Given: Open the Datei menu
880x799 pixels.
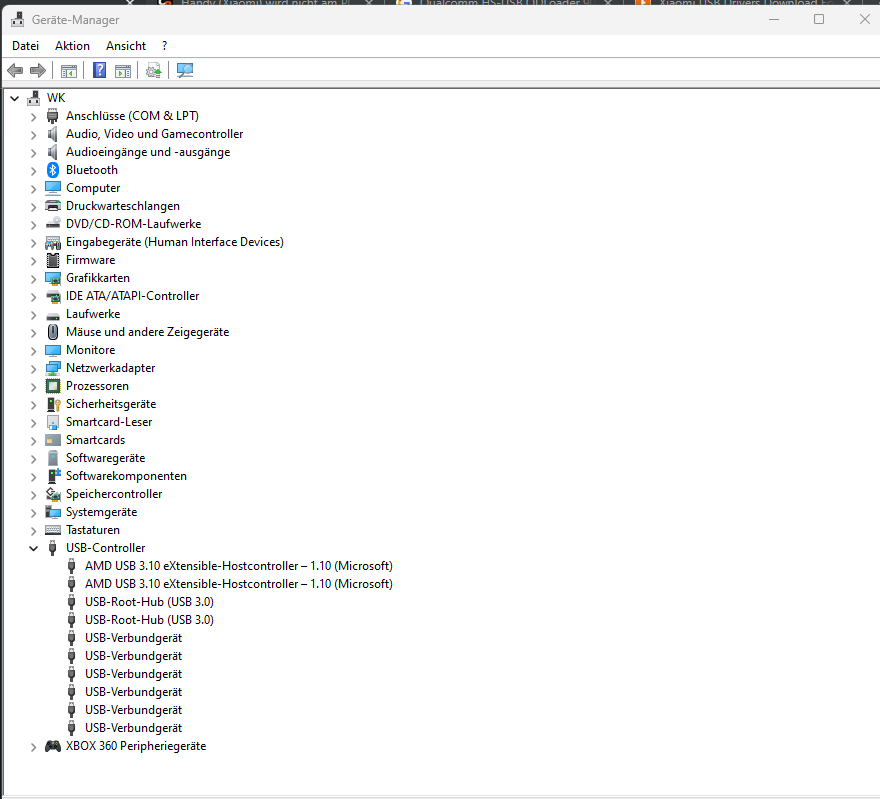Looking at the screenshot, I should coord(25,46).
